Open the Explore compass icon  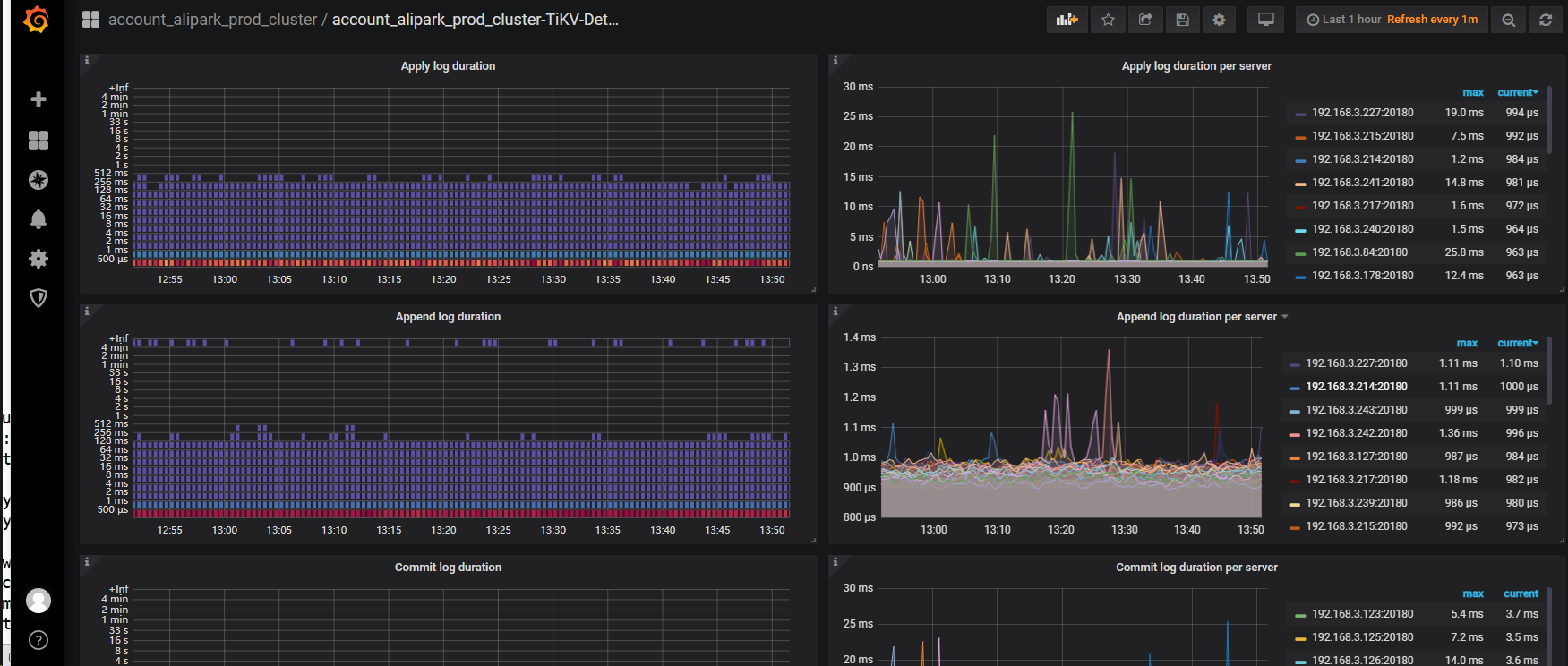click(x=39, y=180)
